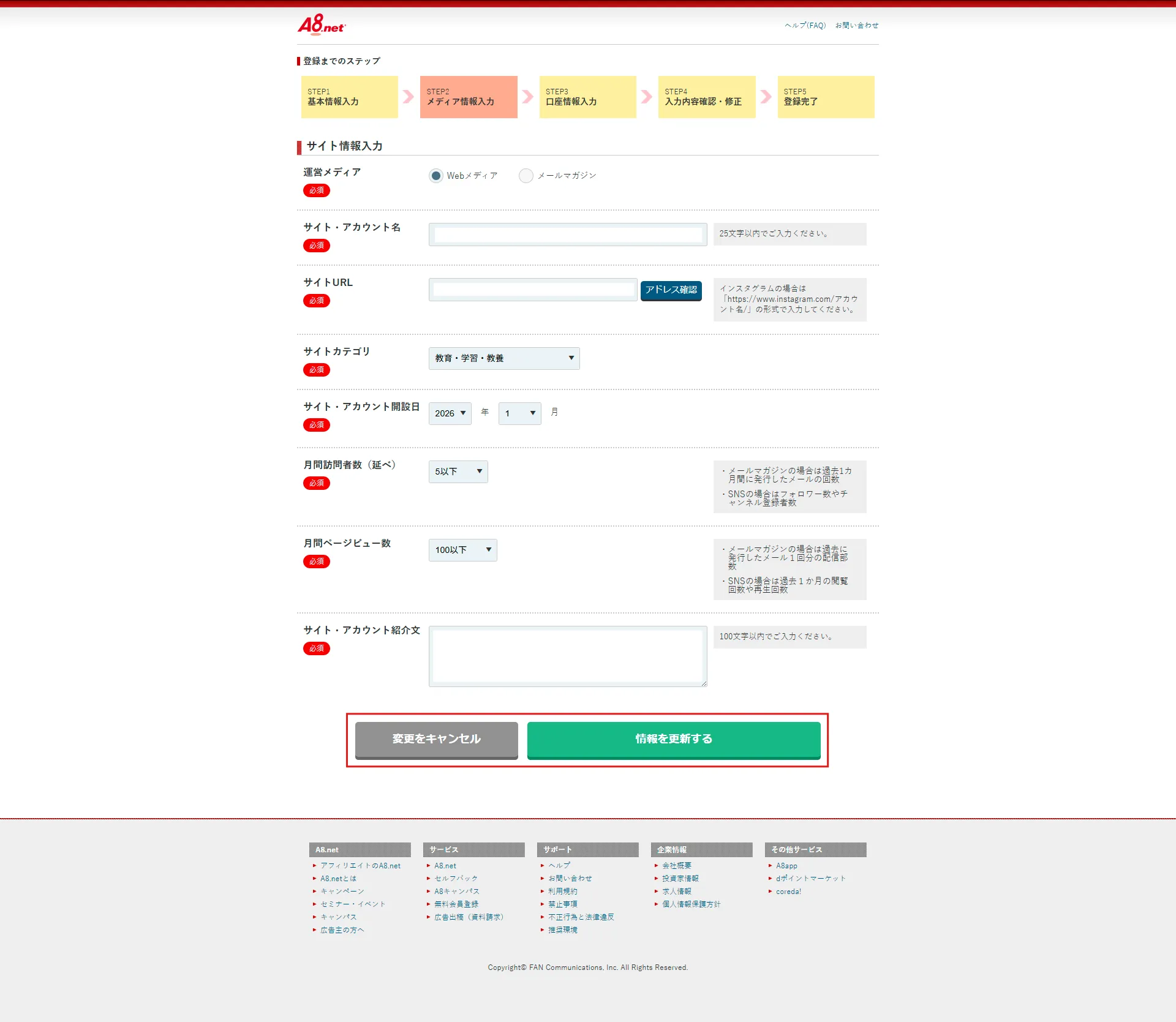Expand the 月間ページビュー数 dropdown showing 100以下
The width and height of the screenshot is (1176, 1022).
[463, 550]
